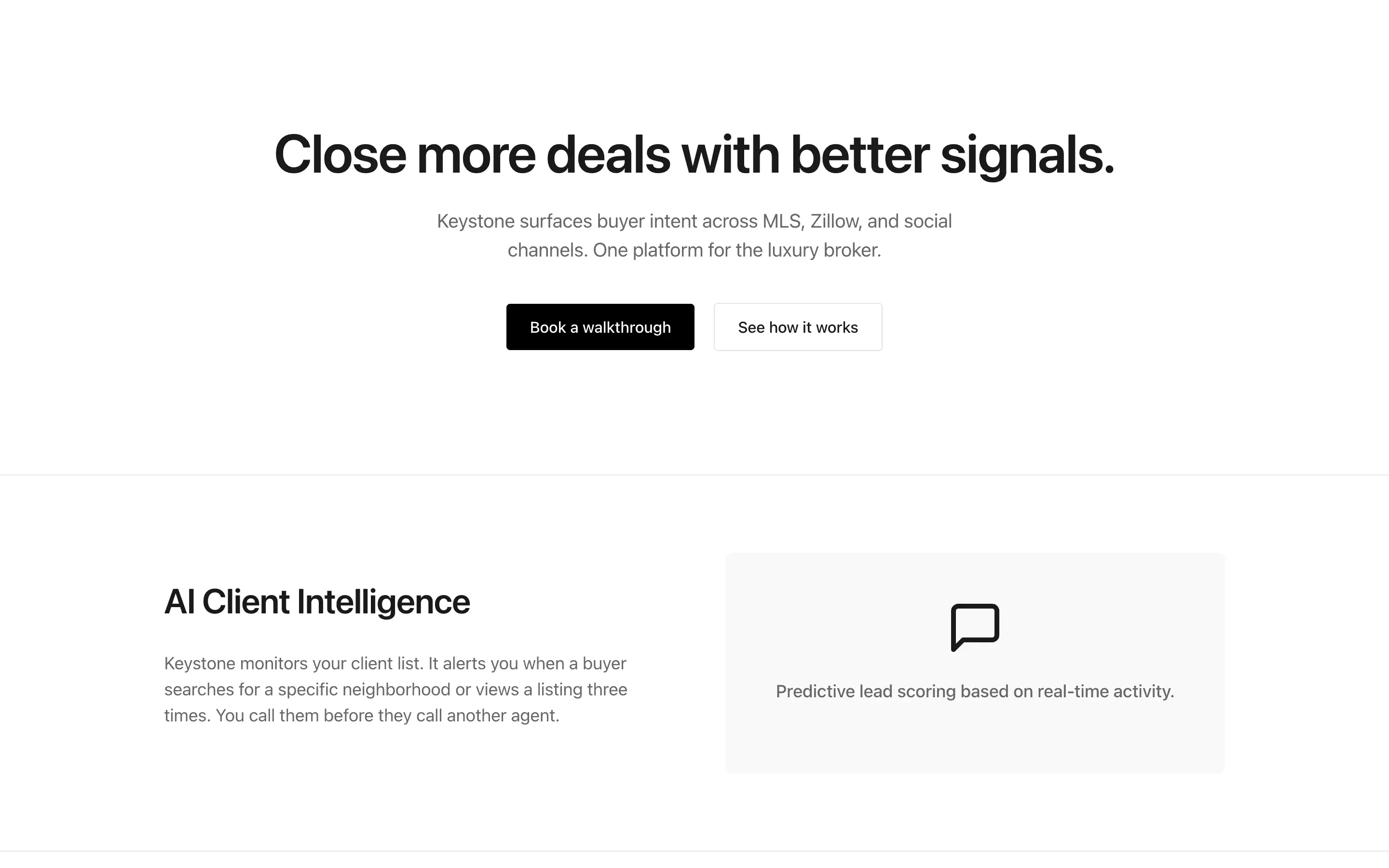Click "MLS" in the hero subtitle text
The height and width of the screenshot is (868, 1389).
click(783, 221)
